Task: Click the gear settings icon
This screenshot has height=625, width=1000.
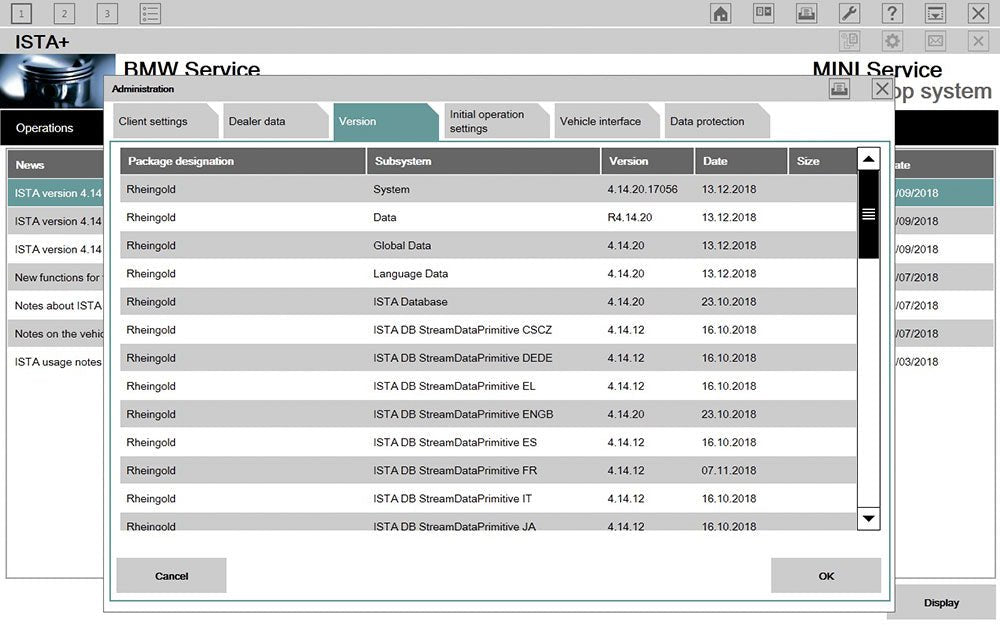Action: [892, 41]
